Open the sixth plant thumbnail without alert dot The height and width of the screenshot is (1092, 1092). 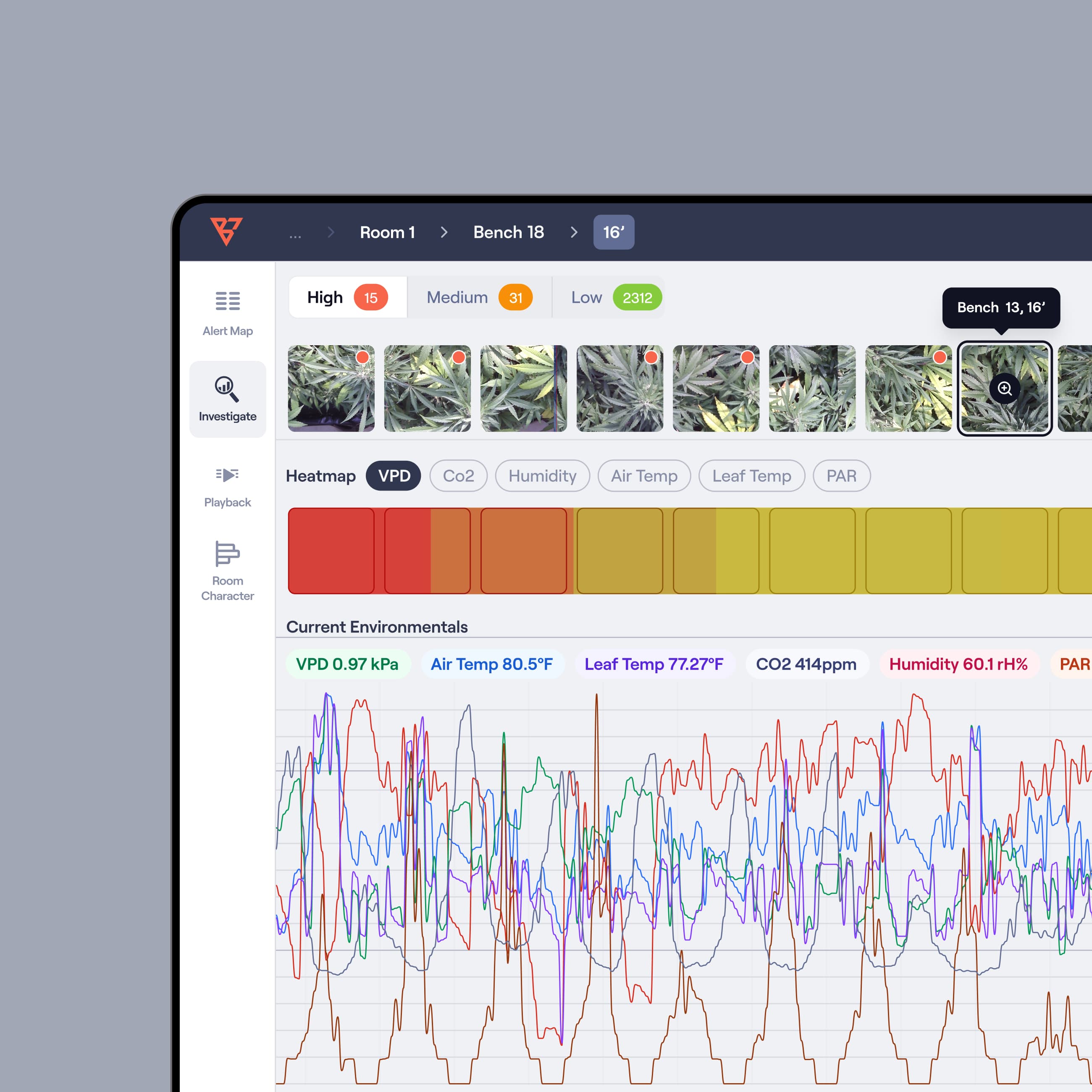coord(812,388)
